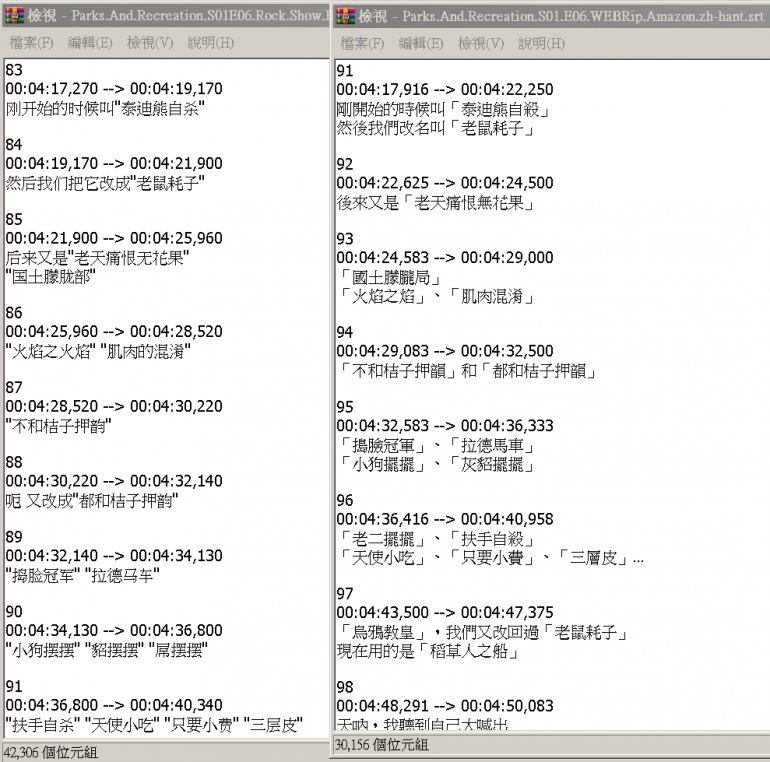This screenshot has width=770, height=762.
Task: Open 檔案(F) menu in right viewer window
Action: pyautogui.click(x=362, y=43)
